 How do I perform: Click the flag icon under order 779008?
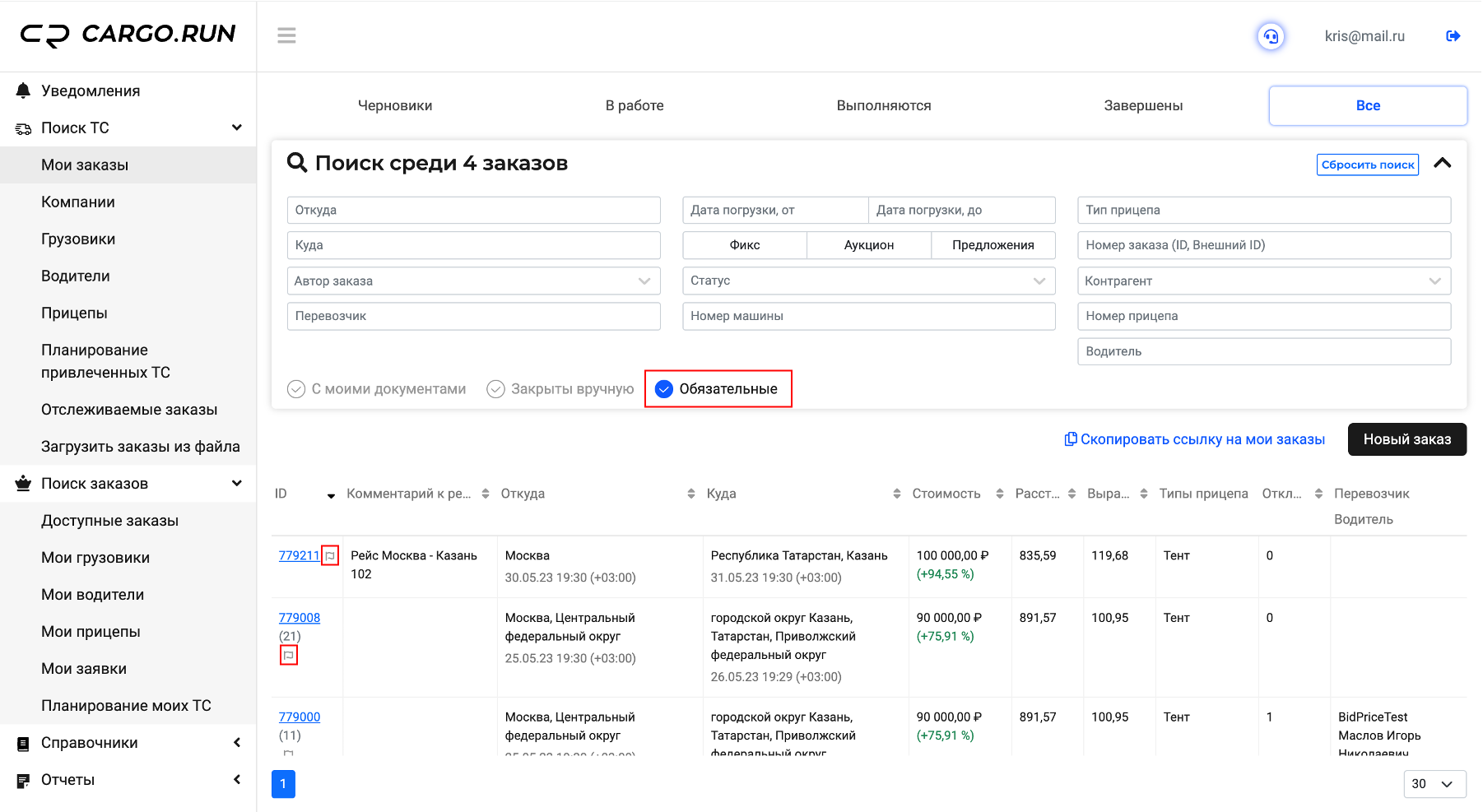288,656
